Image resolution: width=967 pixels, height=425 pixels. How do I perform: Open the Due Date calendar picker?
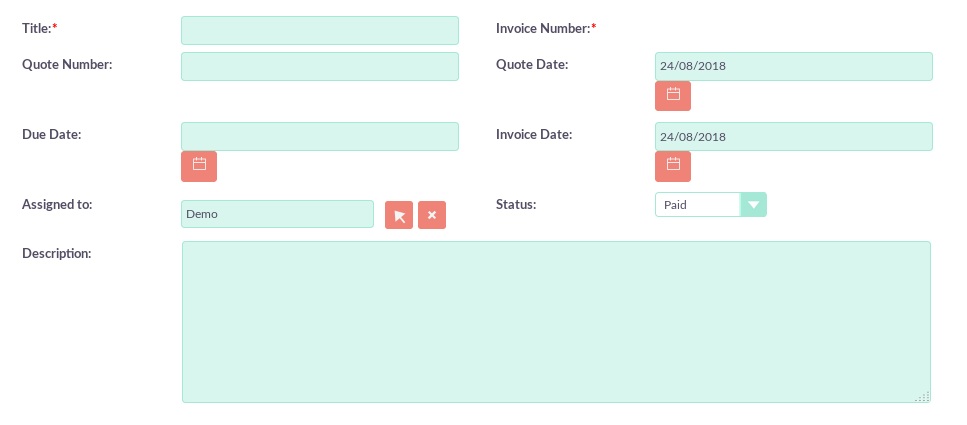(x=199, y=165)
